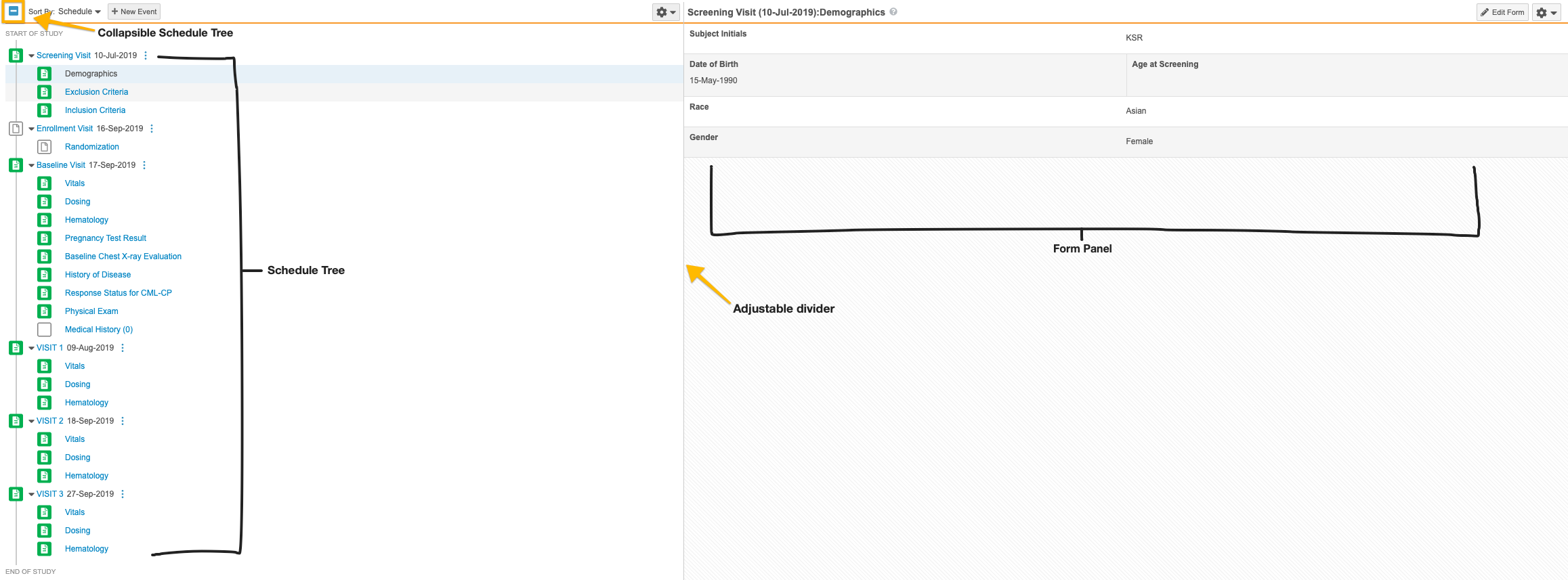
Task: Collapse the VISIT 2 event arrow
Action: [31, 421]
